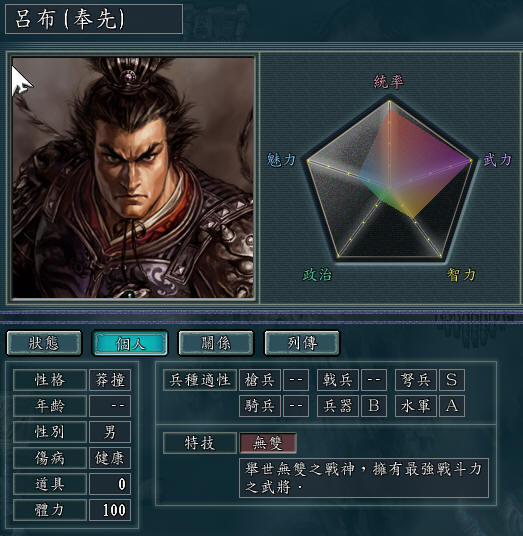523x536 pixels.
Task: Click Lu Bu's portrait image
Action: (133, 177)
